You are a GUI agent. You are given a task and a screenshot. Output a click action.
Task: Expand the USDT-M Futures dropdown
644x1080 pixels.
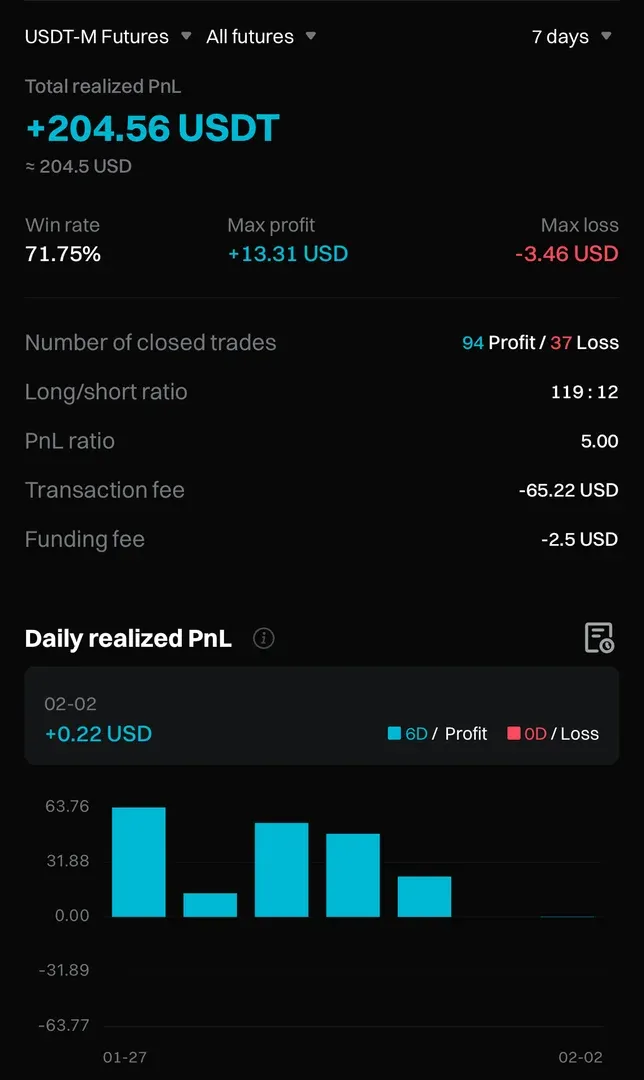tap(108, 37)
